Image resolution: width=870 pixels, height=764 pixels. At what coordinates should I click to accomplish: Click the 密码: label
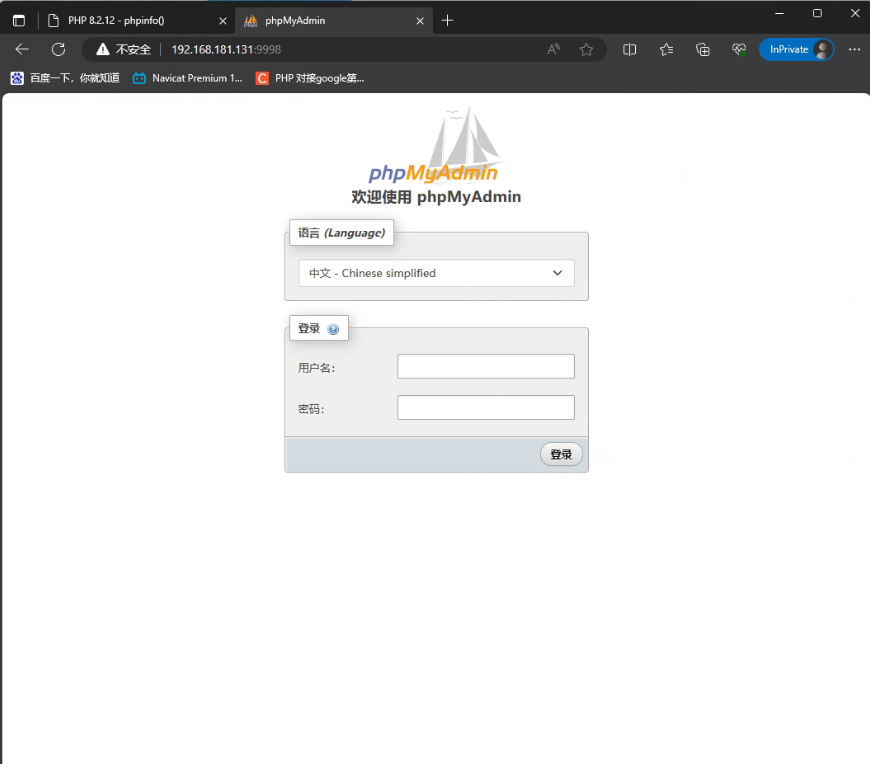point(311,409)
